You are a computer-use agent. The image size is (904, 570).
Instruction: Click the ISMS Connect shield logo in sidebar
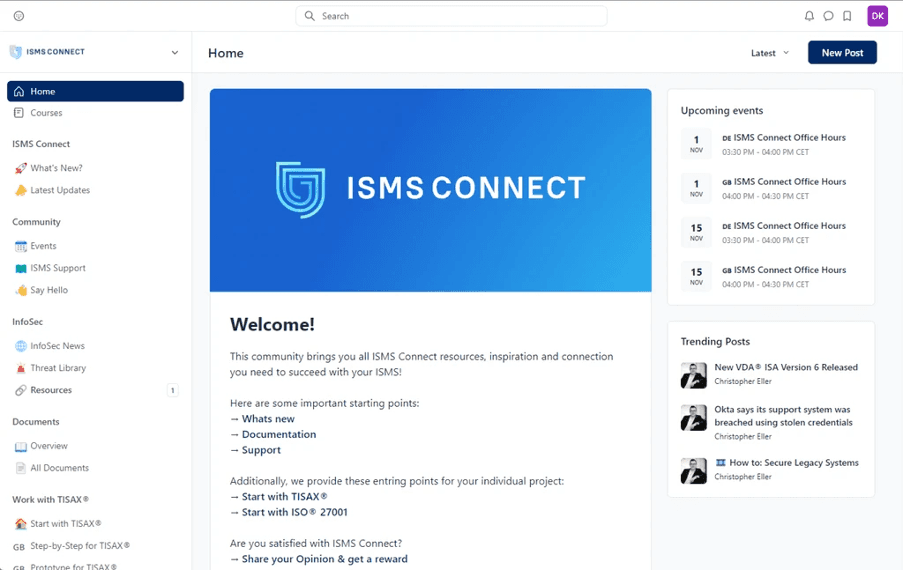[x=16, y=52]
